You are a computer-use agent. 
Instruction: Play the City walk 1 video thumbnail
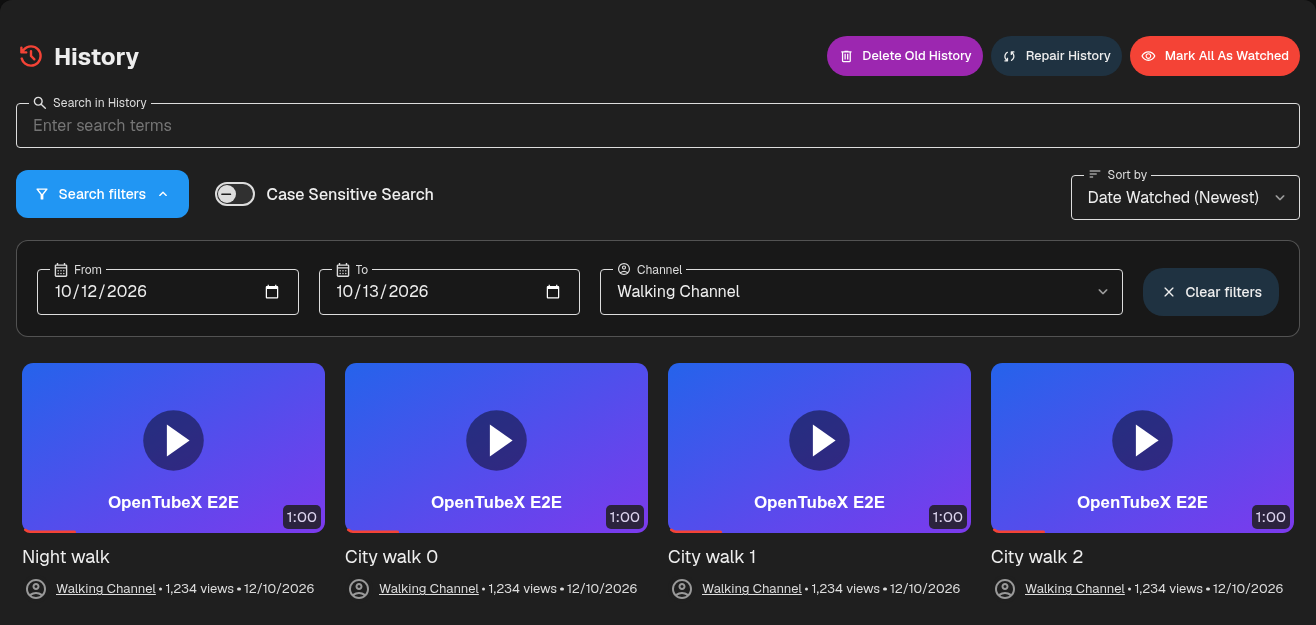click(x=819, y=448)
